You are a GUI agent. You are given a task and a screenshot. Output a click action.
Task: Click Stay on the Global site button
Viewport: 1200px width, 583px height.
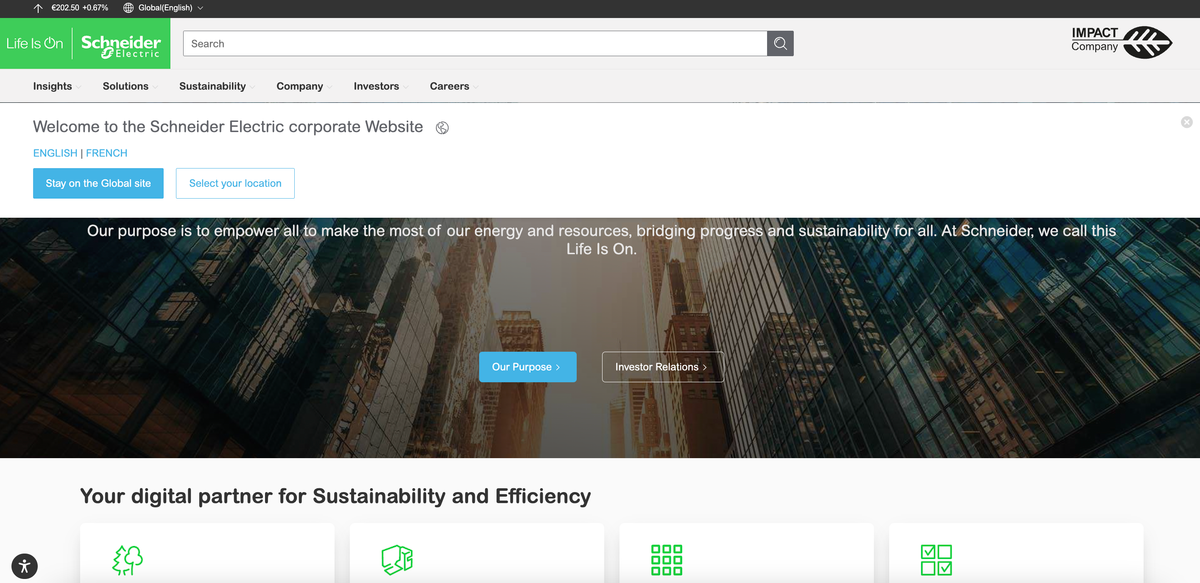[x=98, y=183]
